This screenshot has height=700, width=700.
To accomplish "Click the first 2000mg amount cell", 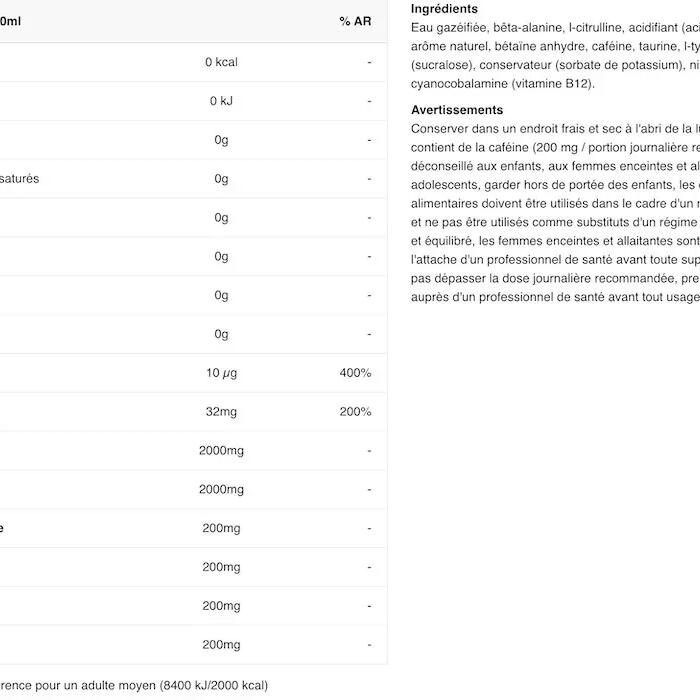I will click(221, 450).
